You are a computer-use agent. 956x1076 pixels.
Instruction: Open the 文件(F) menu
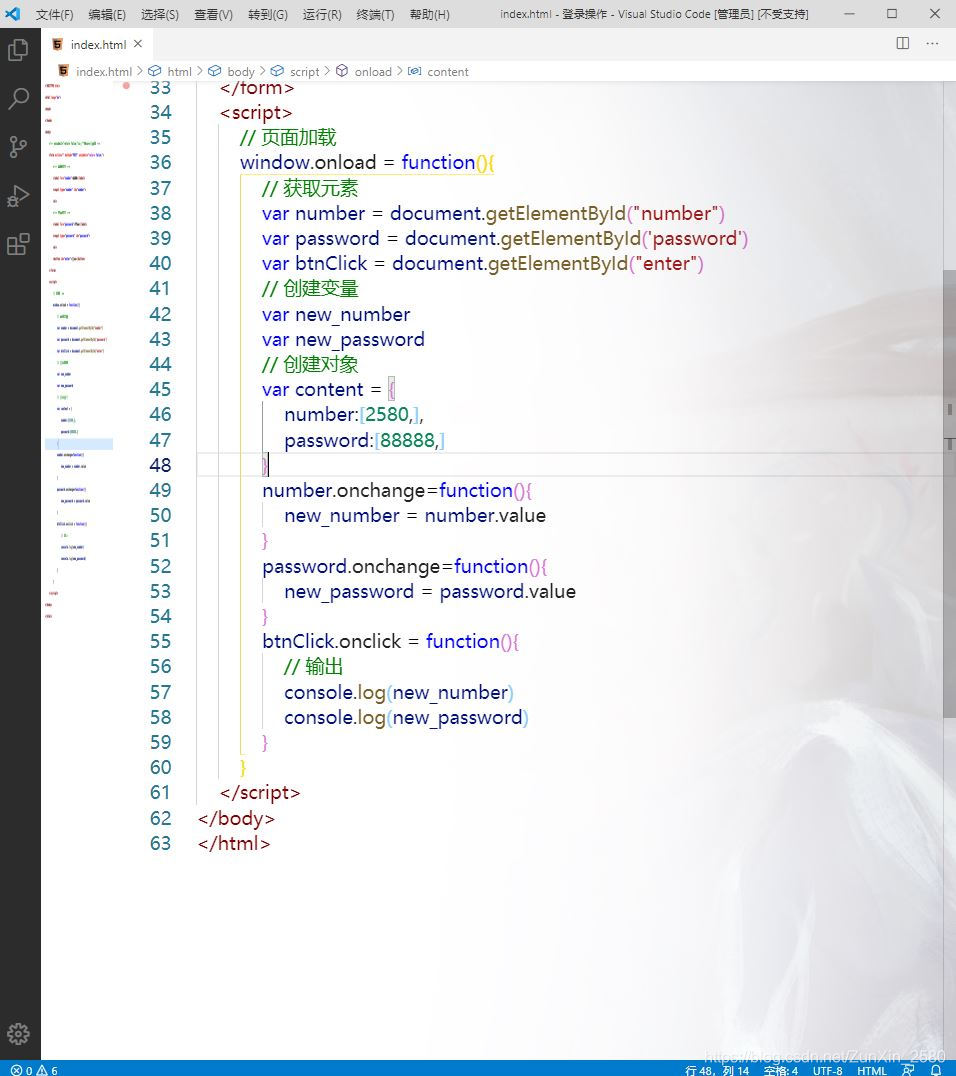coord(54,14)
